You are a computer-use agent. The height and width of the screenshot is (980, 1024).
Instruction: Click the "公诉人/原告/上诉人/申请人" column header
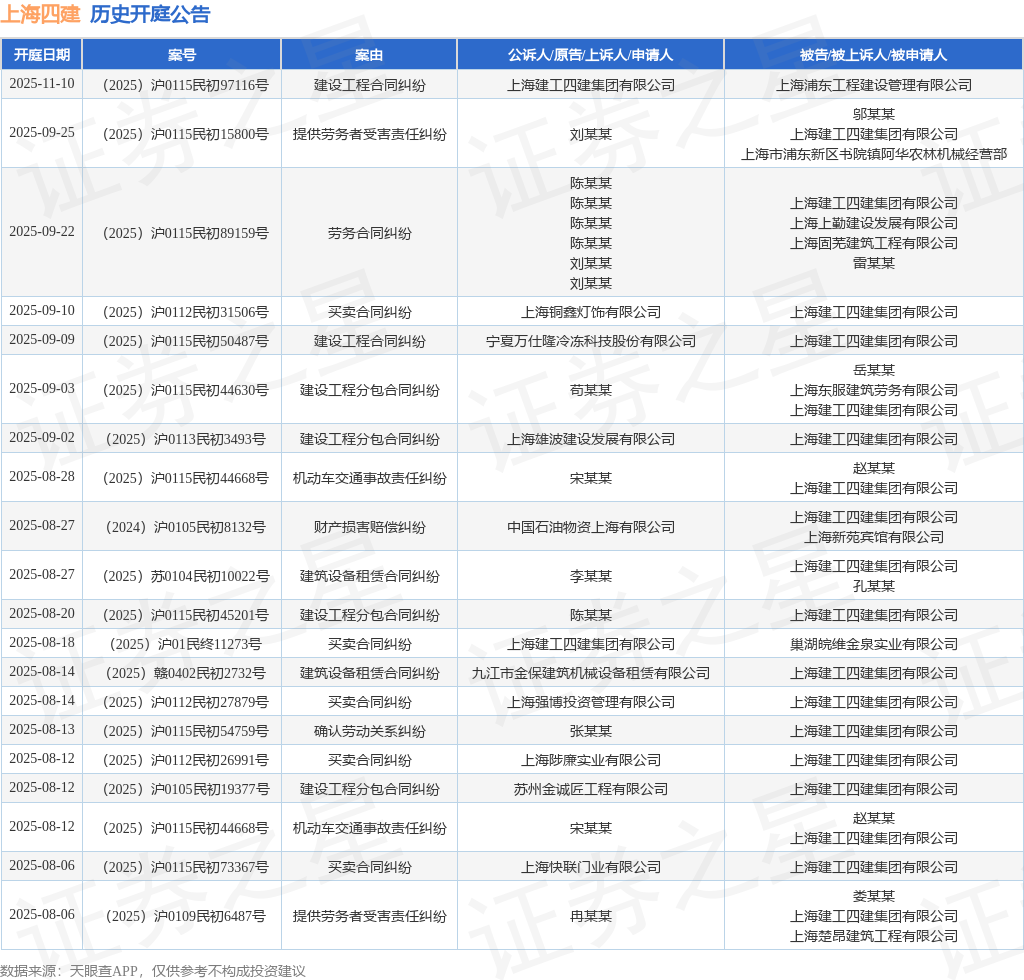point(590,55)
